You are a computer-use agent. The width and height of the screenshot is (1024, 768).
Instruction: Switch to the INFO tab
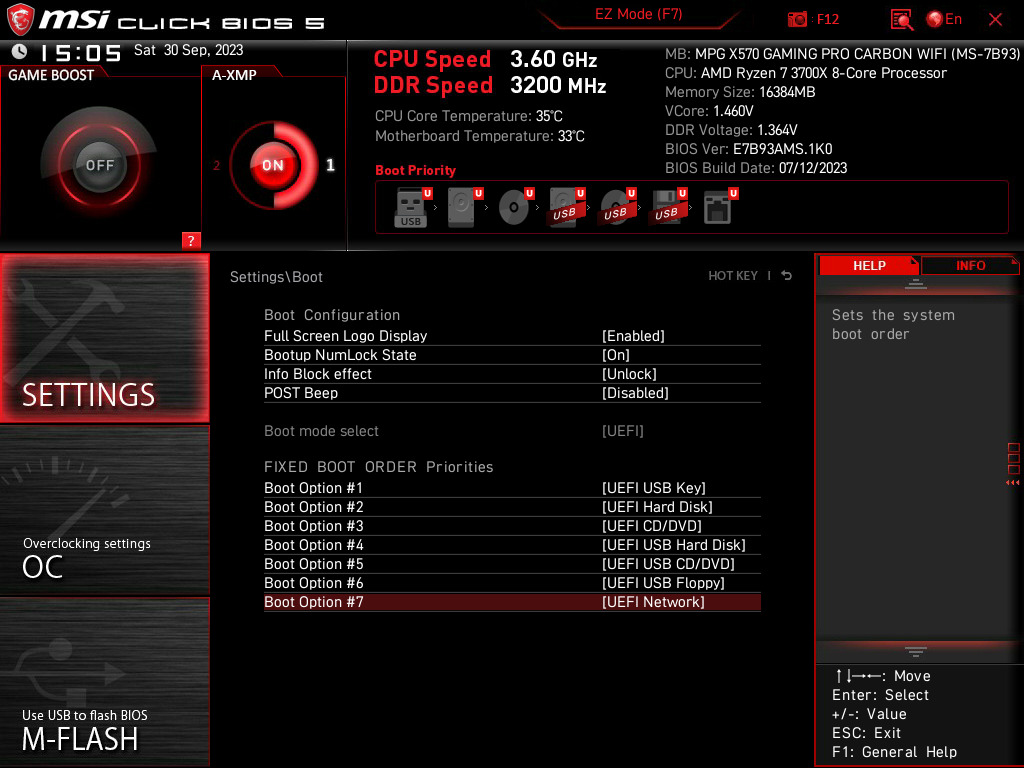pos(970,265)
